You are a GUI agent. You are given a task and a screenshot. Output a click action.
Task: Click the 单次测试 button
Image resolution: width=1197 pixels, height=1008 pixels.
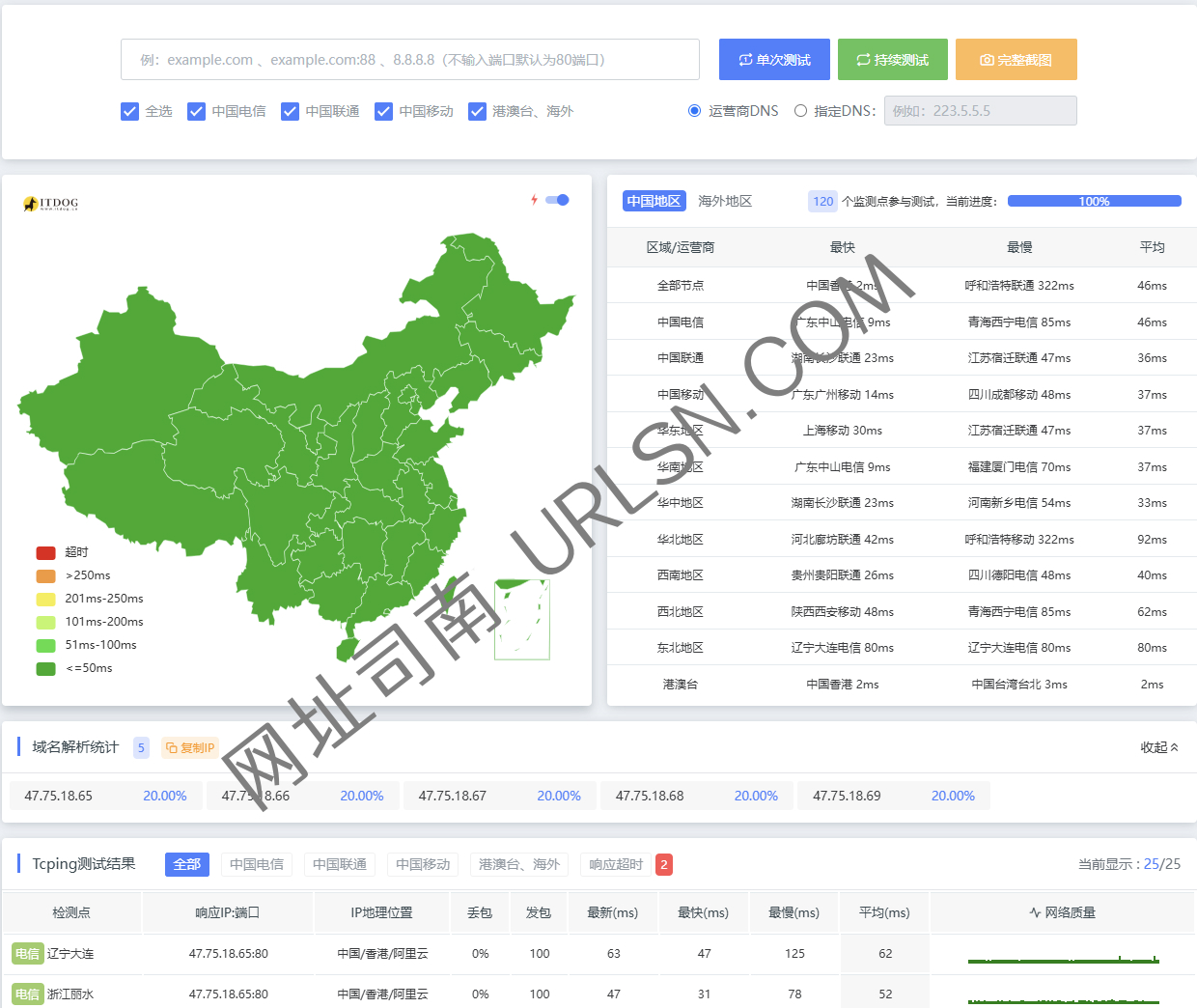point(774,59)
